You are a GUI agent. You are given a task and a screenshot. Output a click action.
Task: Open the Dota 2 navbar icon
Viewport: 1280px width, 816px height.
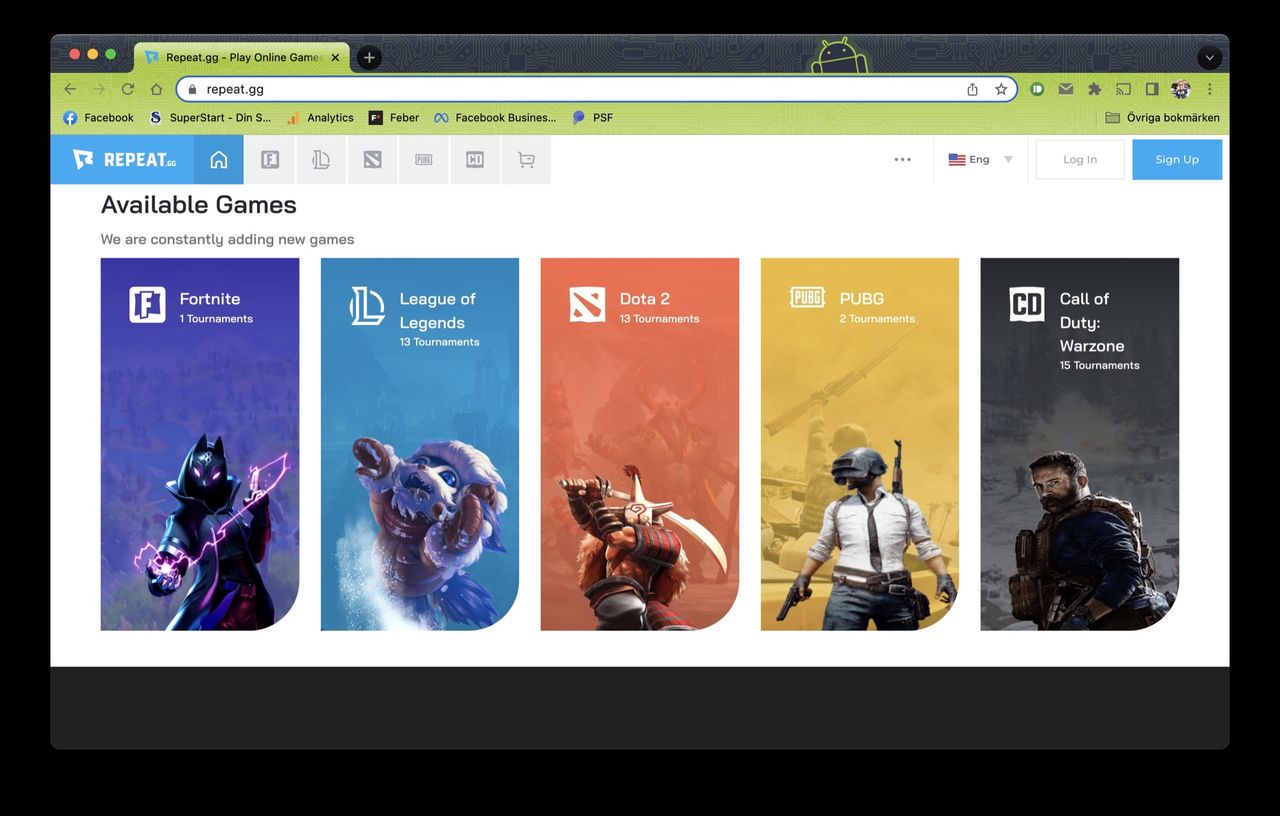372,160
